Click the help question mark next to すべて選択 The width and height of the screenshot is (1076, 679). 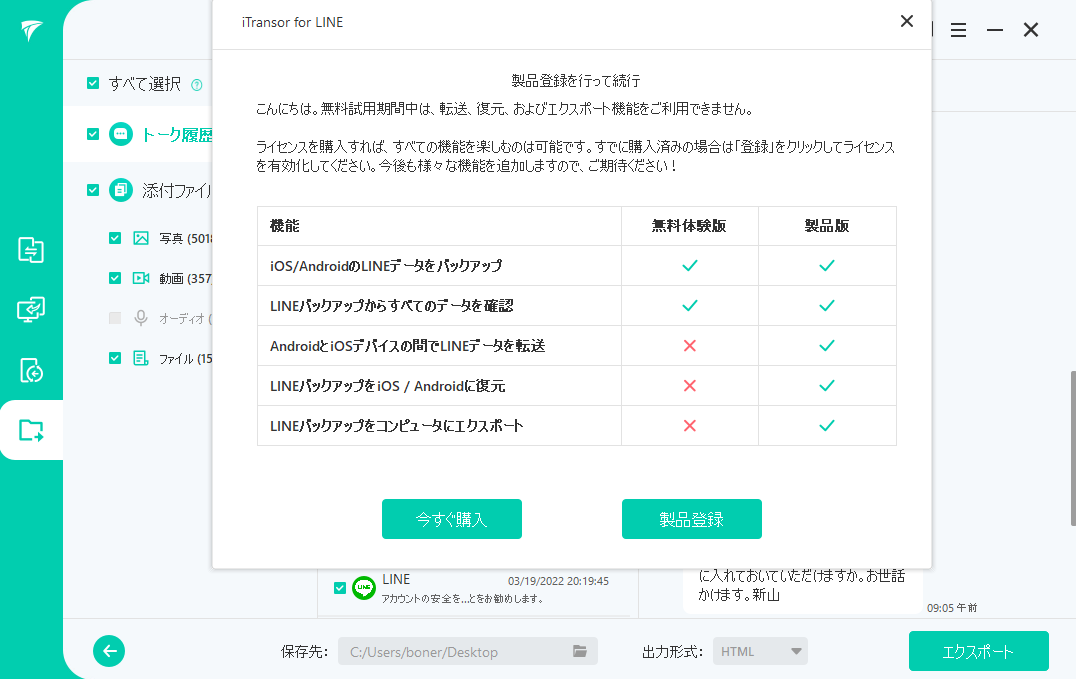tap(197, 84)
